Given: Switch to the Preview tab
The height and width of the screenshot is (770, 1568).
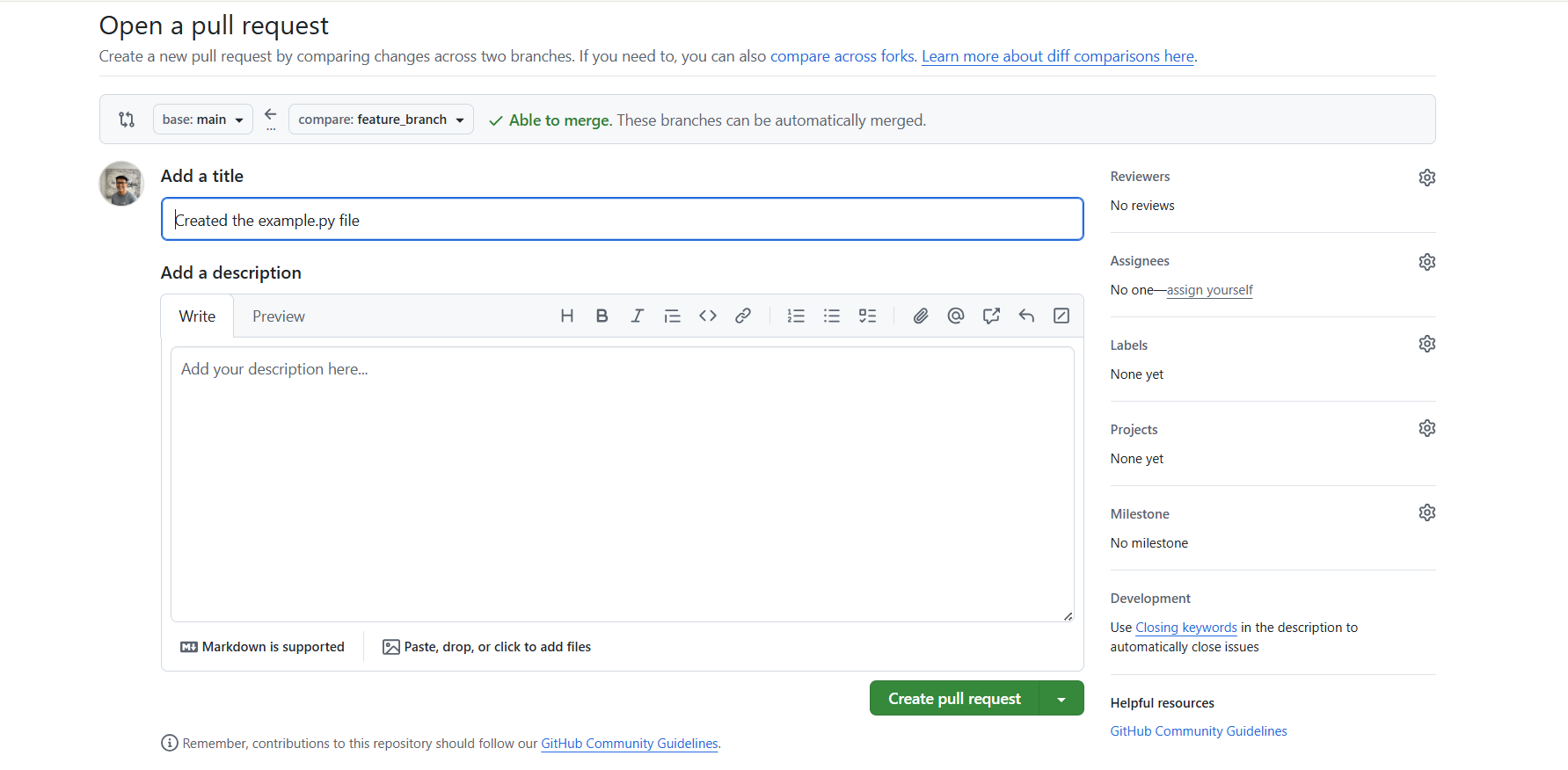Looking at the screenshot, I should point(278,316).
